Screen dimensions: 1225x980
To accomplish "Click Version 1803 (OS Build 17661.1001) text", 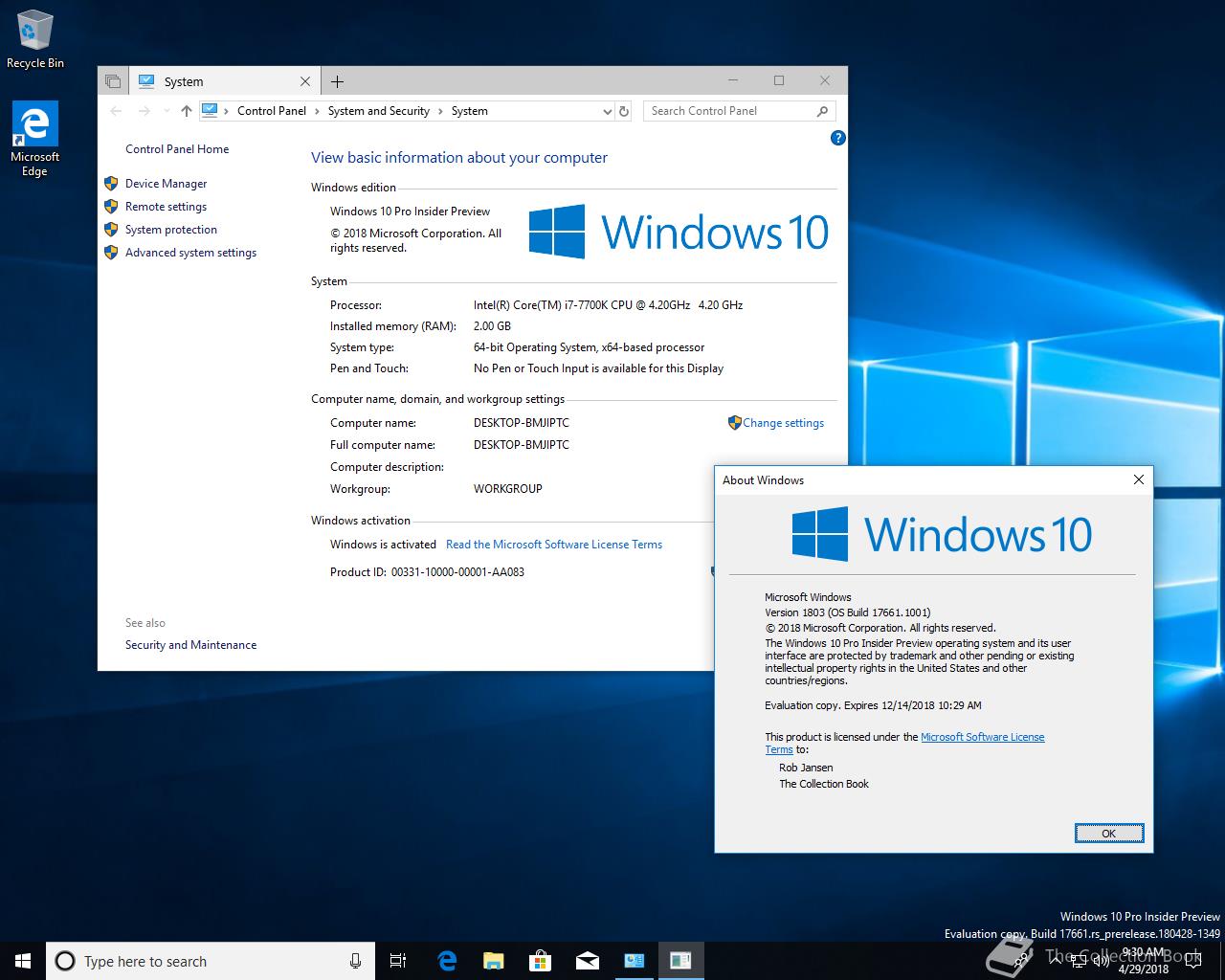I will (x=848, y=612).
